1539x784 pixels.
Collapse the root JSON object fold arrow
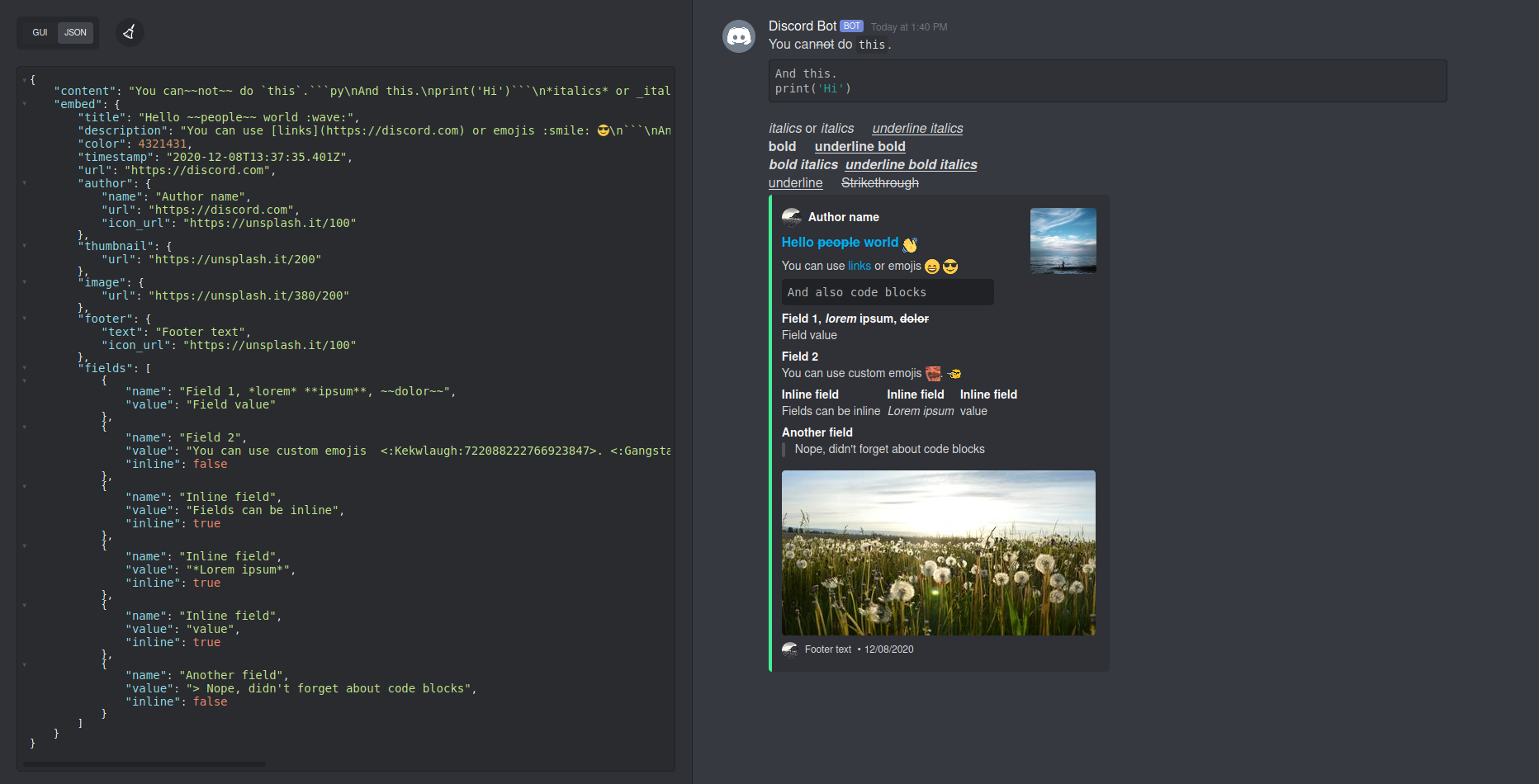point(25,80)
